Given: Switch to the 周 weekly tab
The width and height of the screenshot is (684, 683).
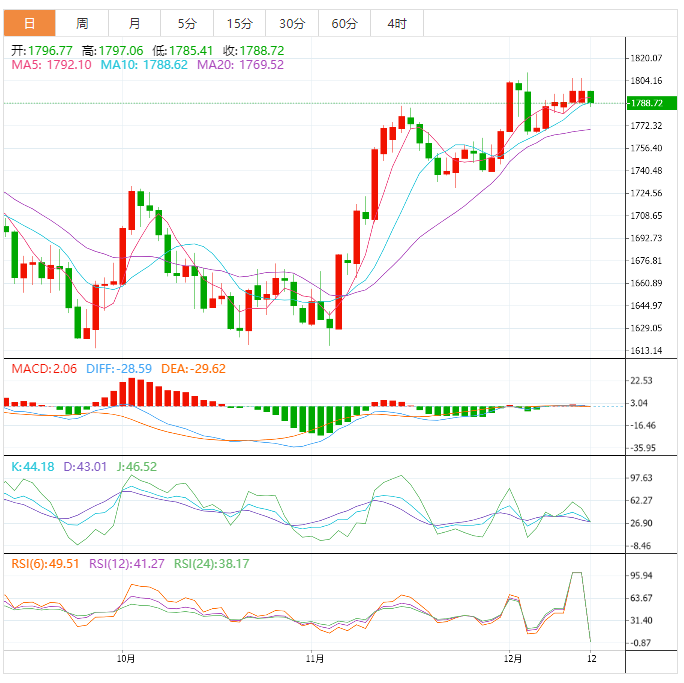Looking at the screenshot, I should point(82,23).
